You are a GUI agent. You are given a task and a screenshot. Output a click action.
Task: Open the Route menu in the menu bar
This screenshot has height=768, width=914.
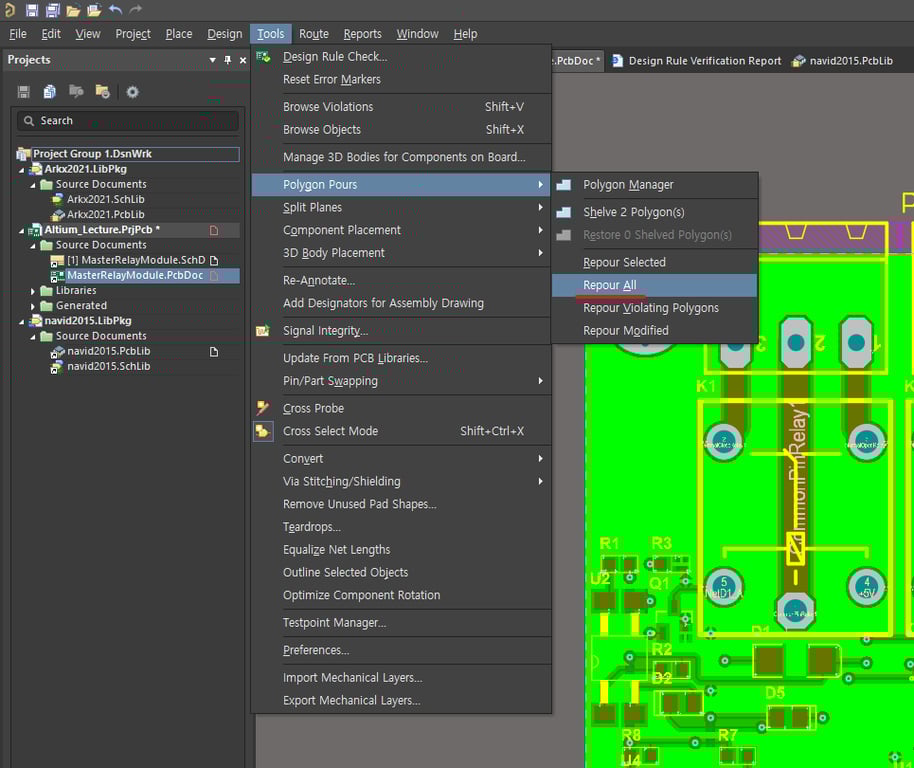pyautogui.click(x=313, y=34)
